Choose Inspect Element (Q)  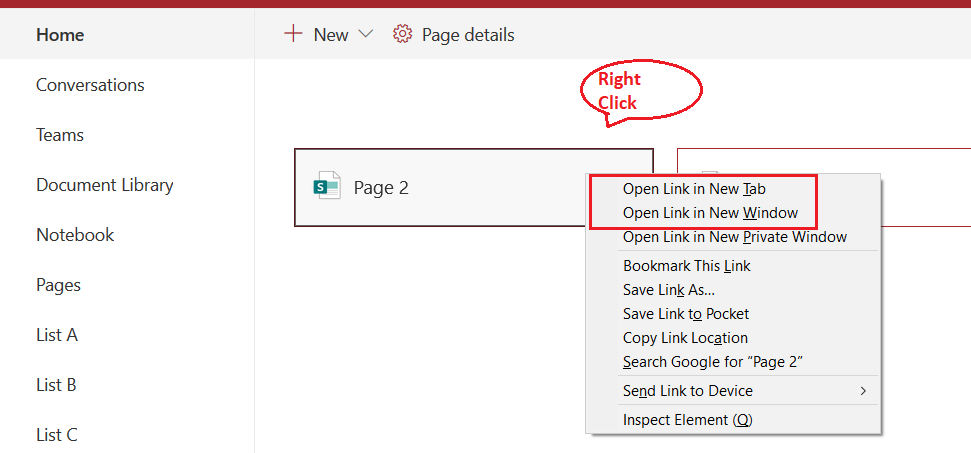click(733, 420)
